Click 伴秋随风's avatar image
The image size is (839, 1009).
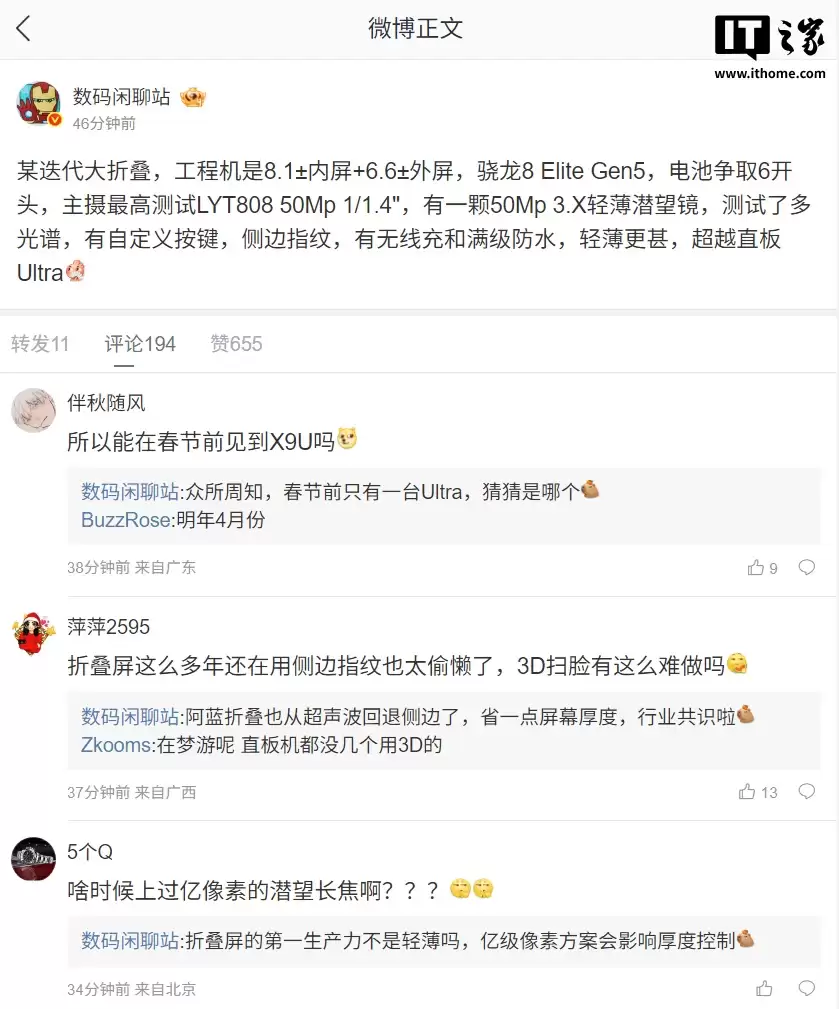33,411
